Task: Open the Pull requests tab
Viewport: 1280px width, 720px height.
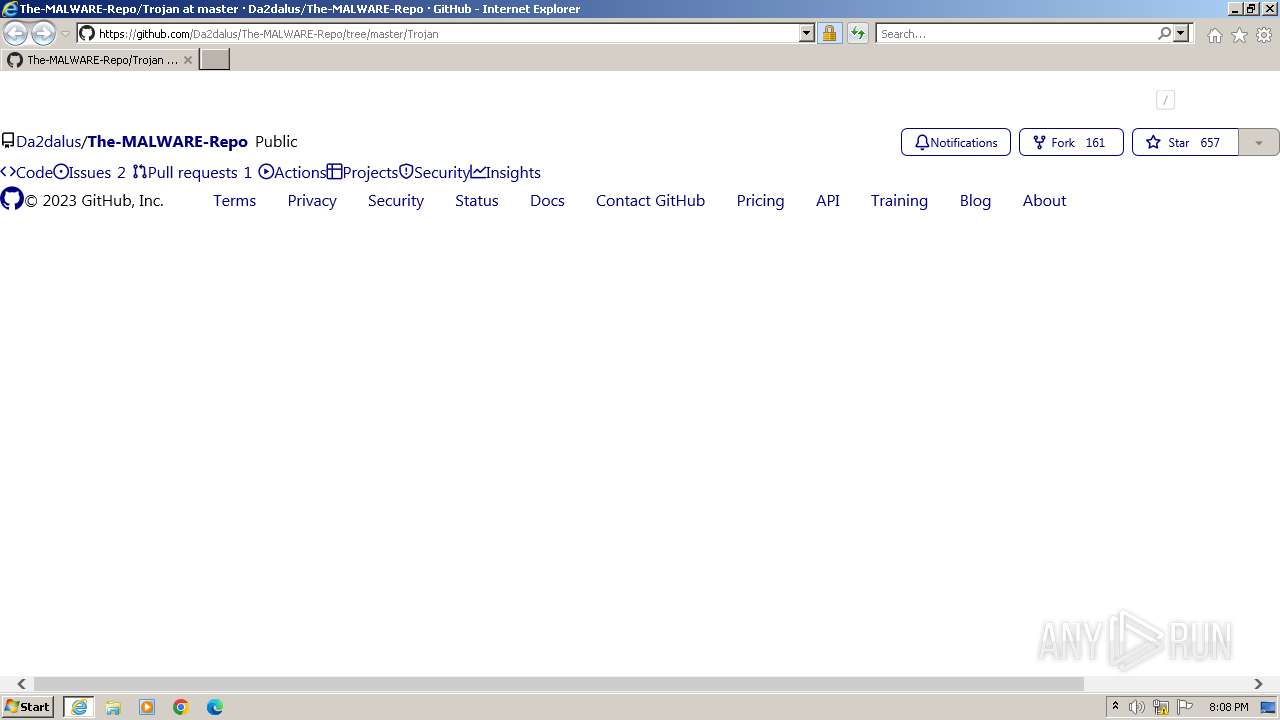Action: (x=192, y=172)
